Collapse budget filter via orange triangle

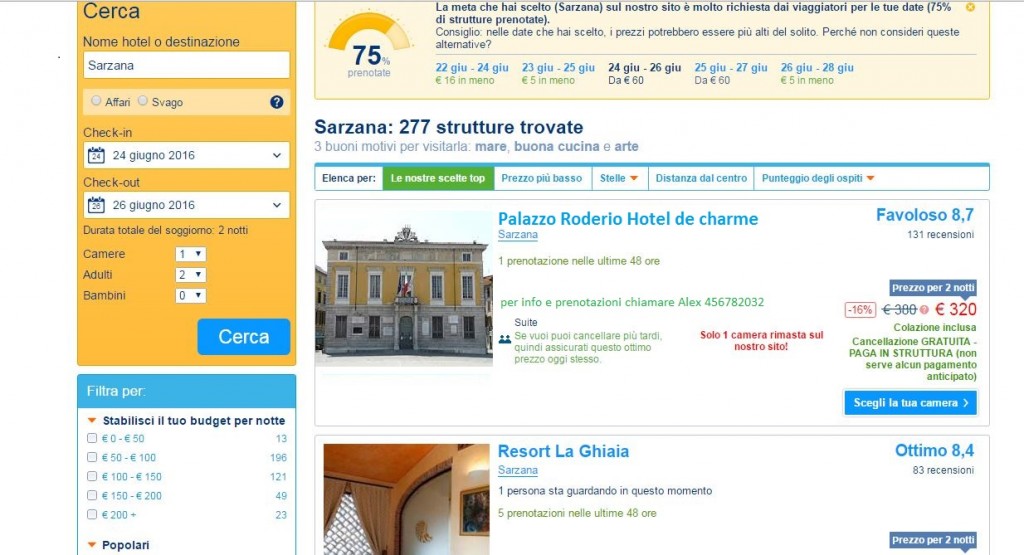click(x=92, y=420)
